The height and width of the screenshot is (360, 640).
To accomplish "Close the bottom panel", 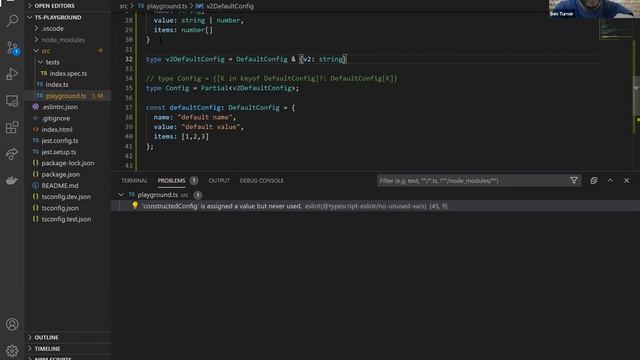I will 627,180.
